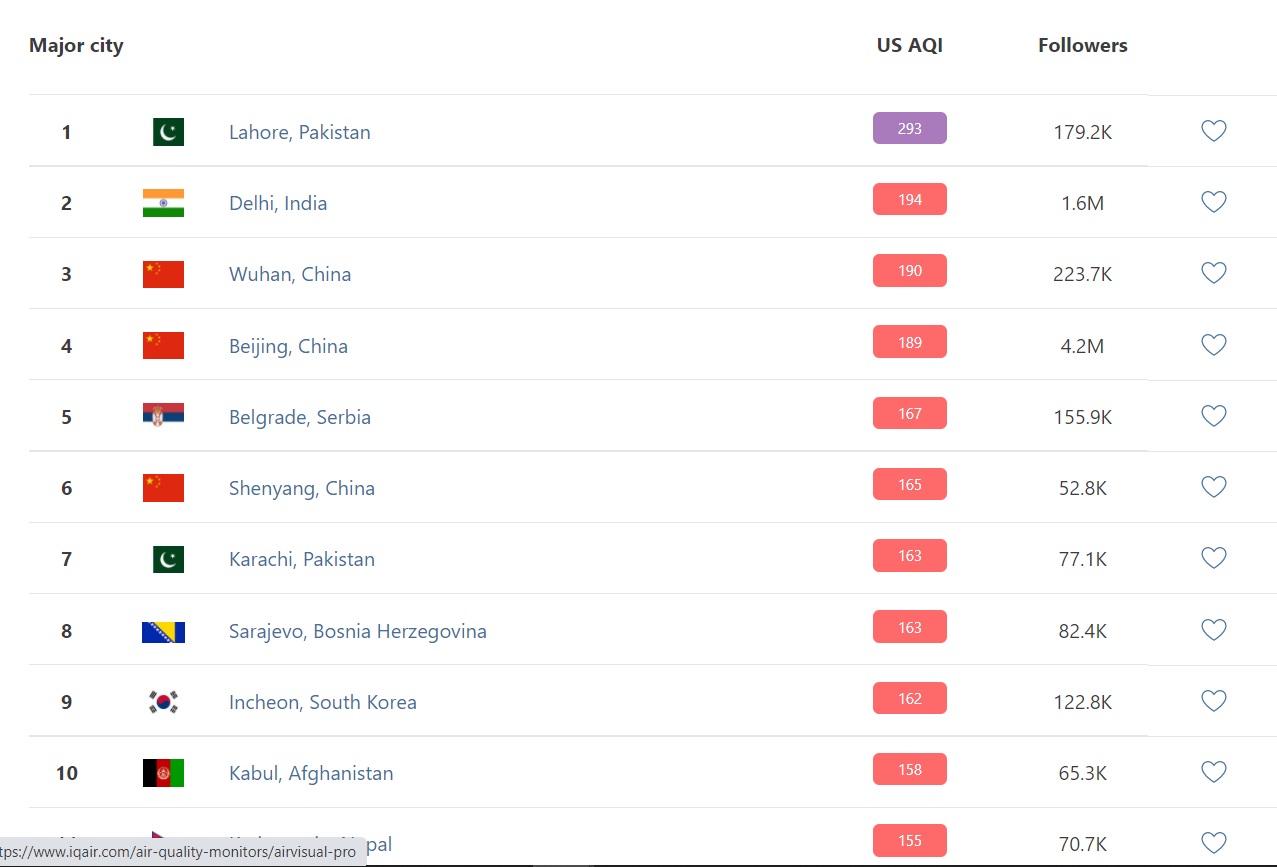The width and height of the screenshot is (1277, 867).
Task: Click the US AQI column header
Action: tap(909, 45)
